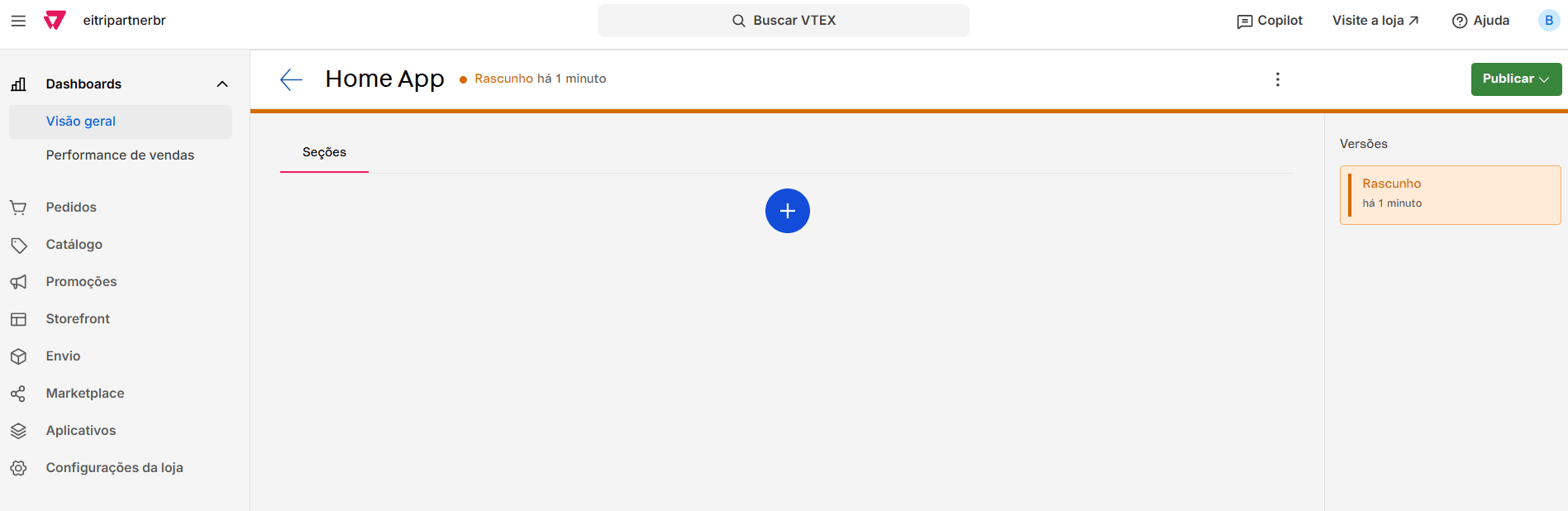Go back using the left arrow

[291, 79]
